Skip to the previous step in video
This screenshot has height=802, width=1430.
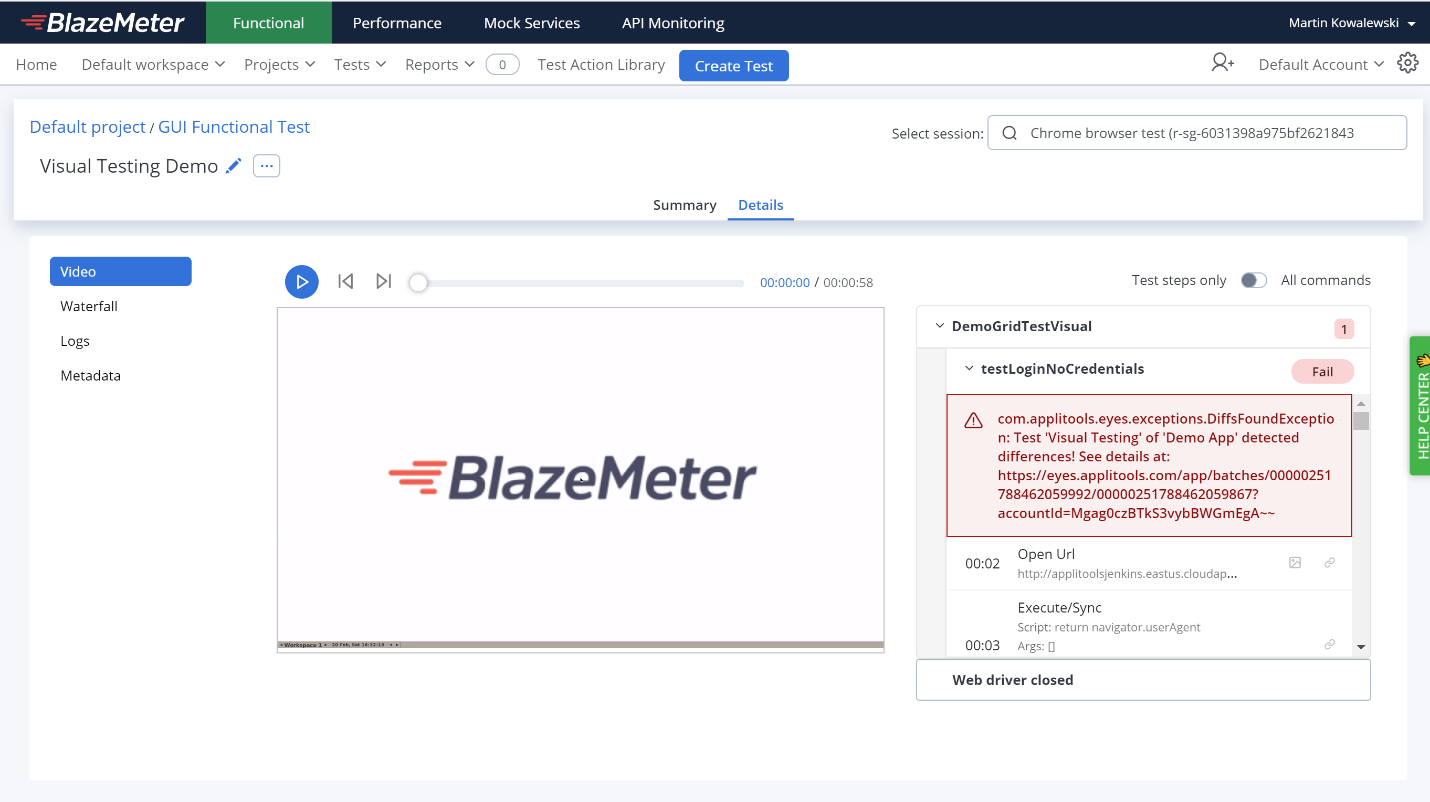[x=346, y=281]
